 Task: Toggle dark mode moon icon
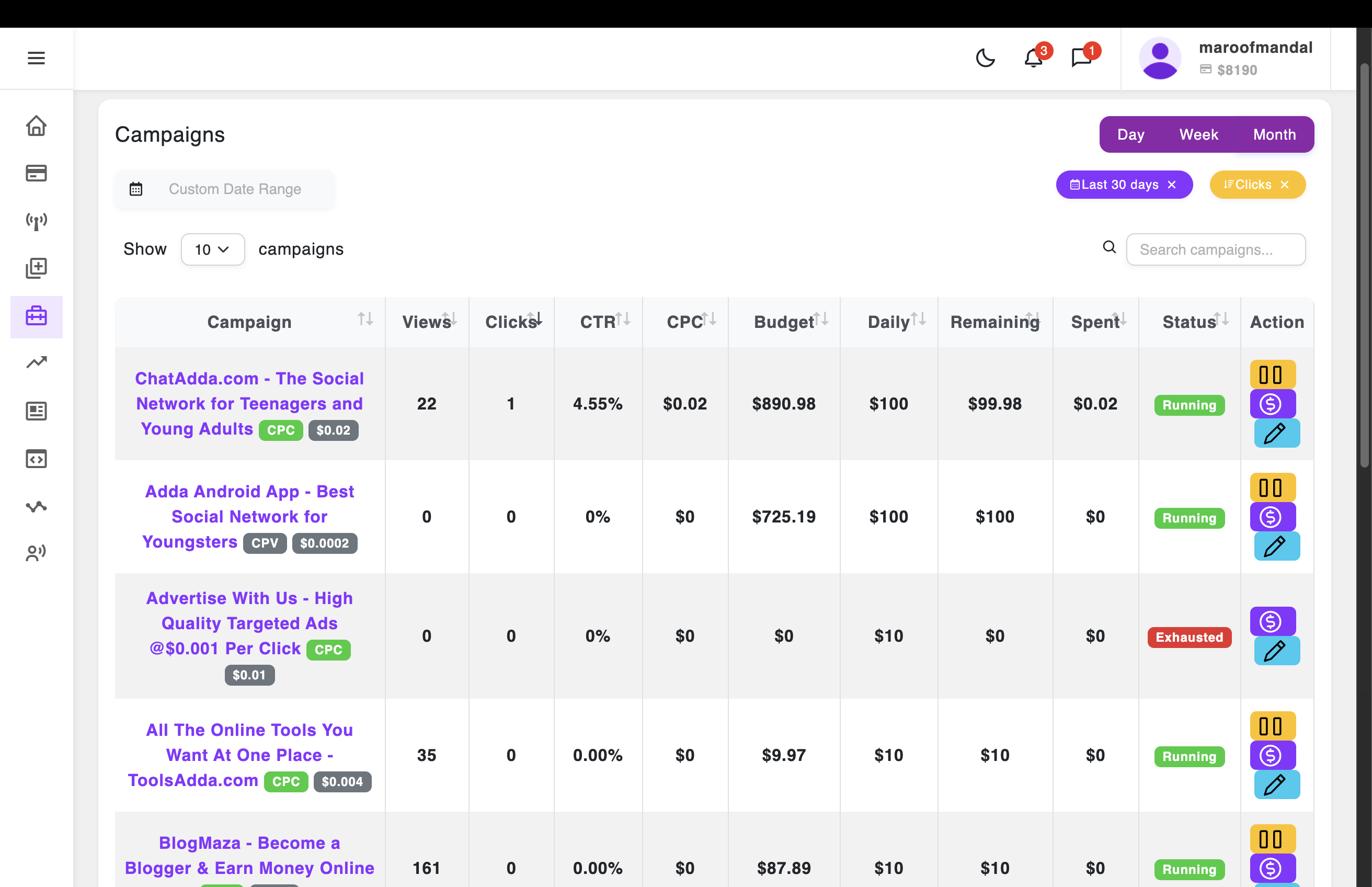[x=985, y=58]
